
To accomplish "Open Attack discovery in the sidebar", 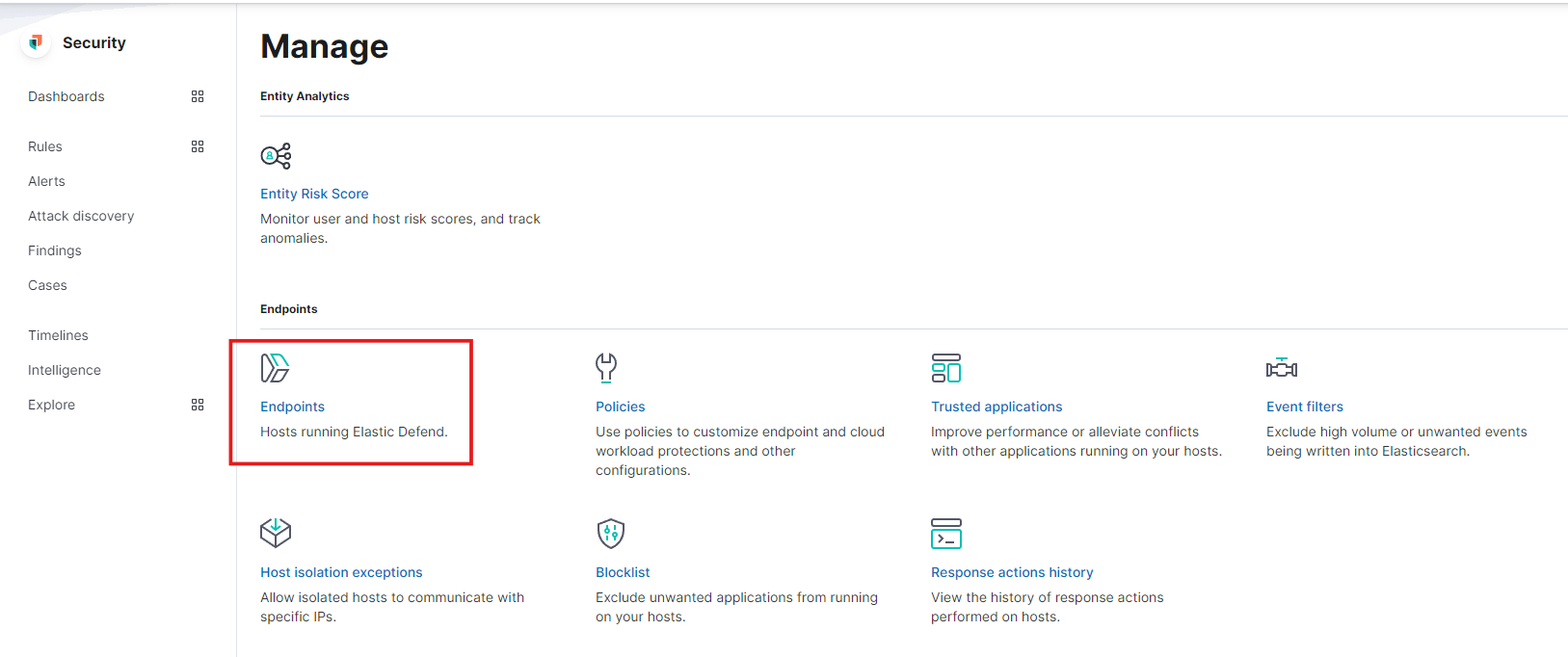I will coord(81,216).
